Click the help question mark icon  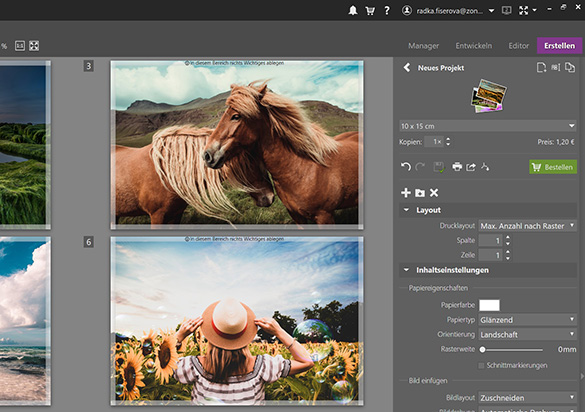click(387, 10)
